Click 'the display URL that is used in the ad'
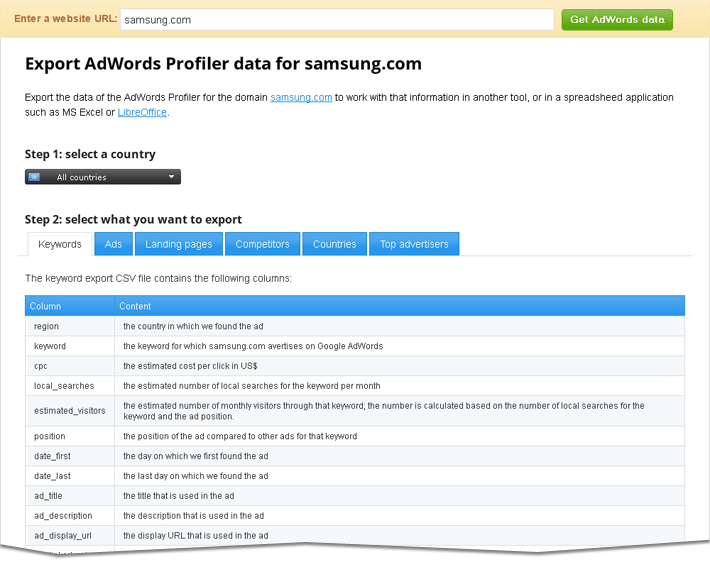710x562 pixels. point(196,536)
